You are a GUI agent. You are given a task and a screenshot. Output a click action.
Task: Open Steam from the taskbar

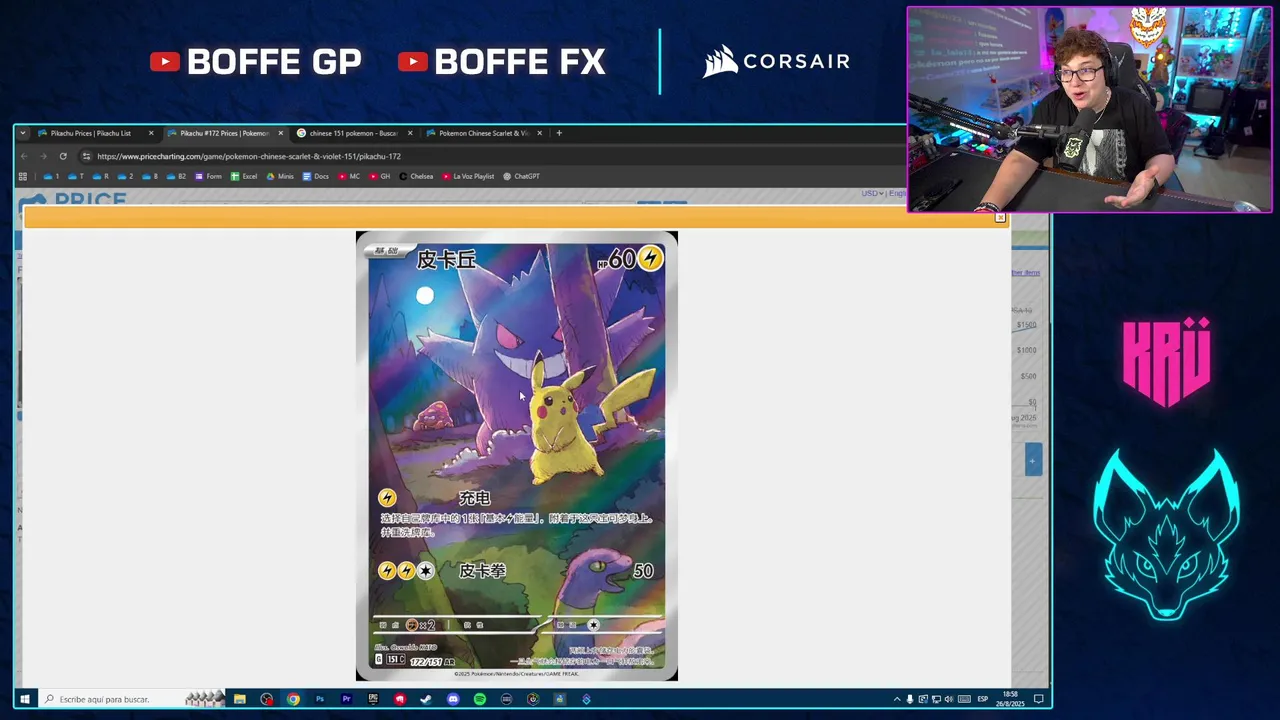(x=426, y=699)
